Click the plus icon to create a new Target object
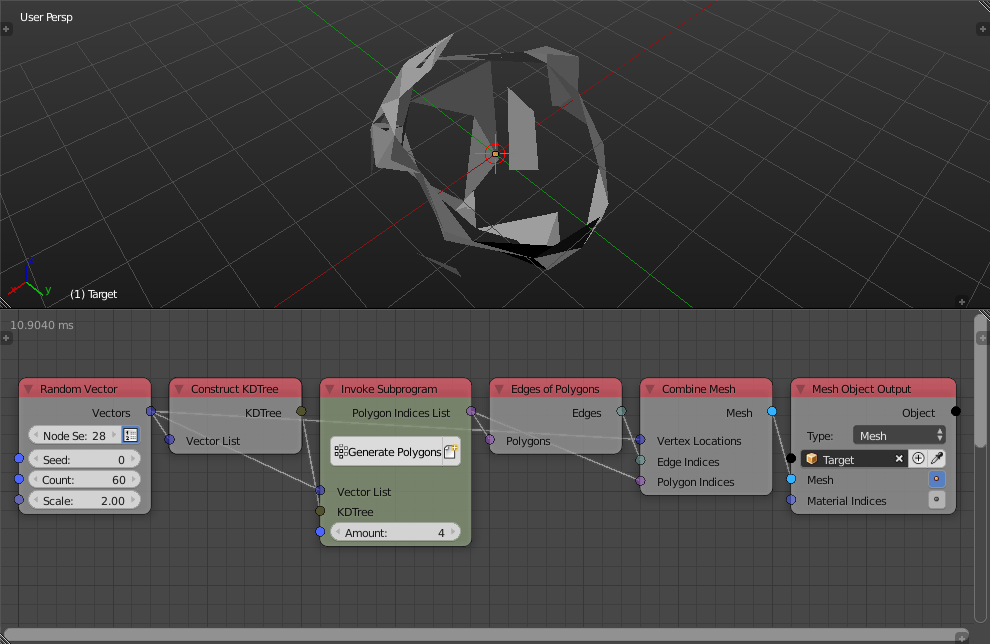Screen dimensions: 990x644 [x=918, y=458]
